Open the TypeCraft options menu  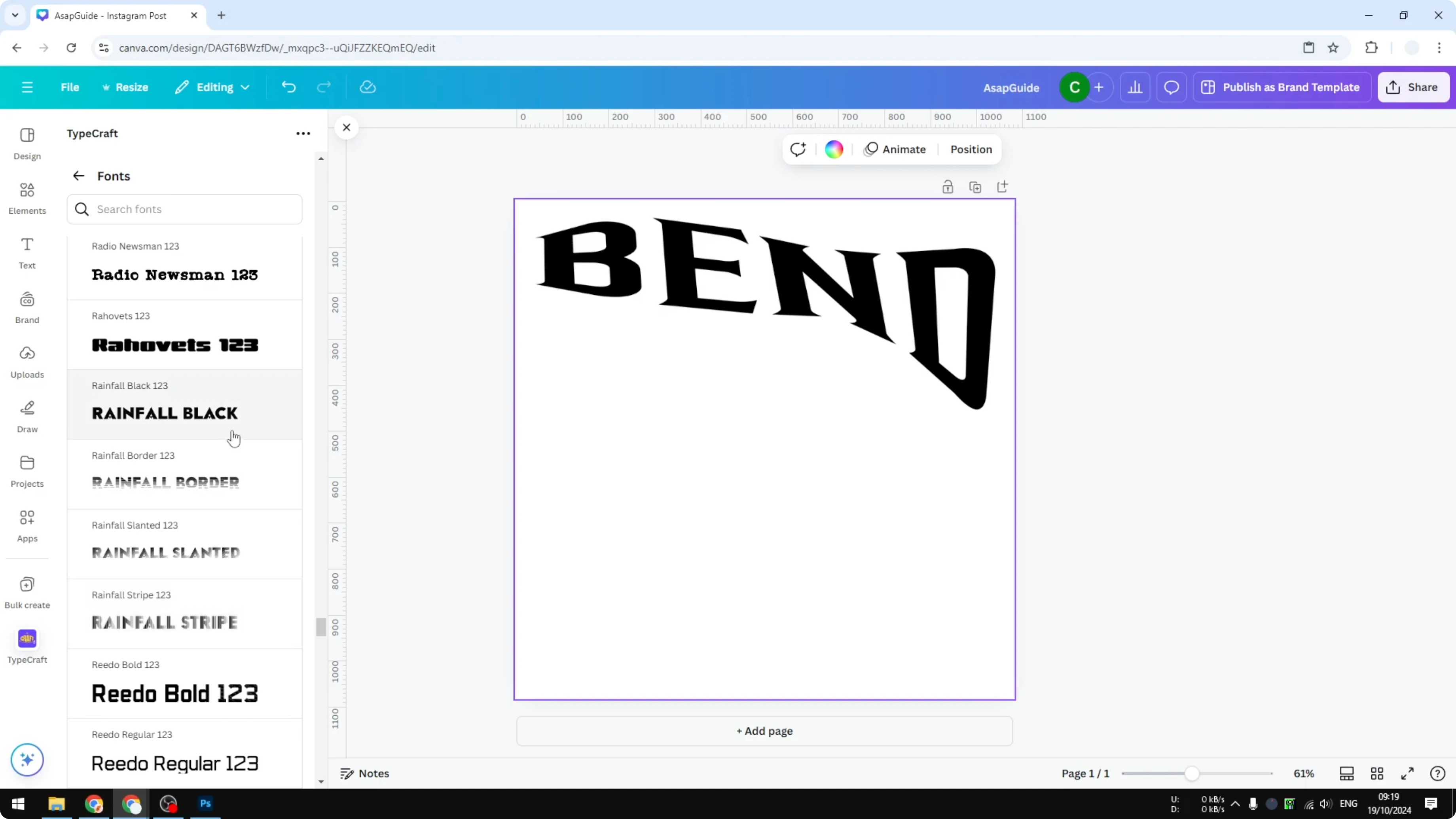pos(303,133)
